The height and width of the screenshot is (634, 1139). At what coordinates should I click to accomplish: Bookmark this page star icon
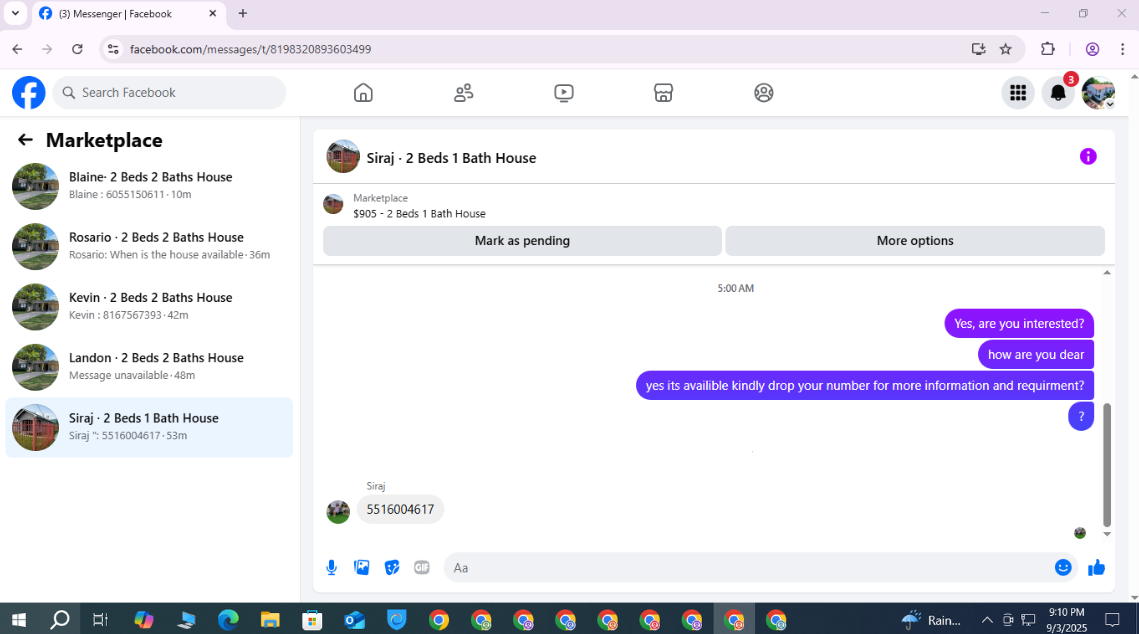pos(1005,49)
